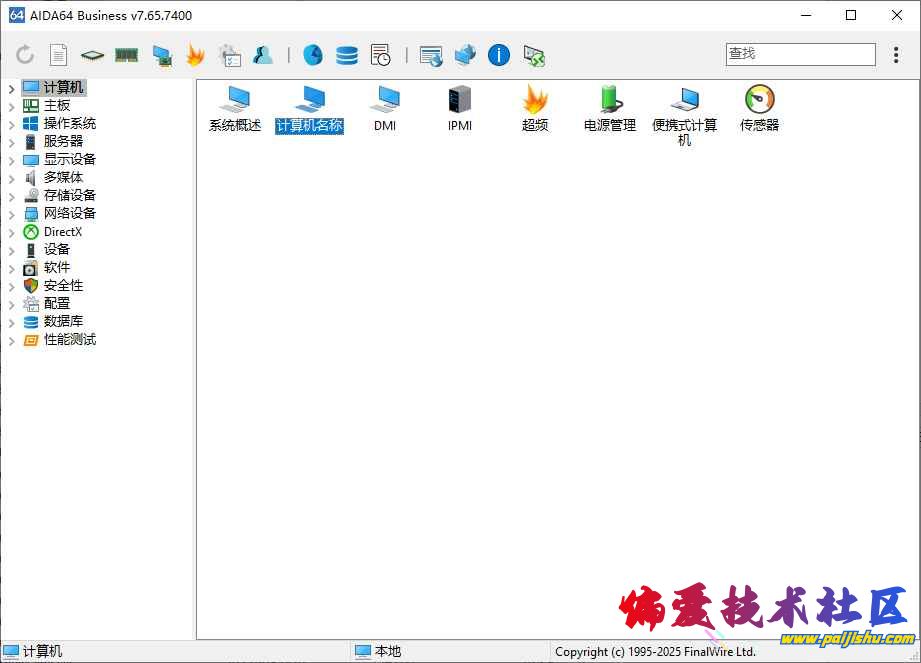Click the 查找 search input field
921x663 pixels.
pyautogui.click(x=800, y=54)
